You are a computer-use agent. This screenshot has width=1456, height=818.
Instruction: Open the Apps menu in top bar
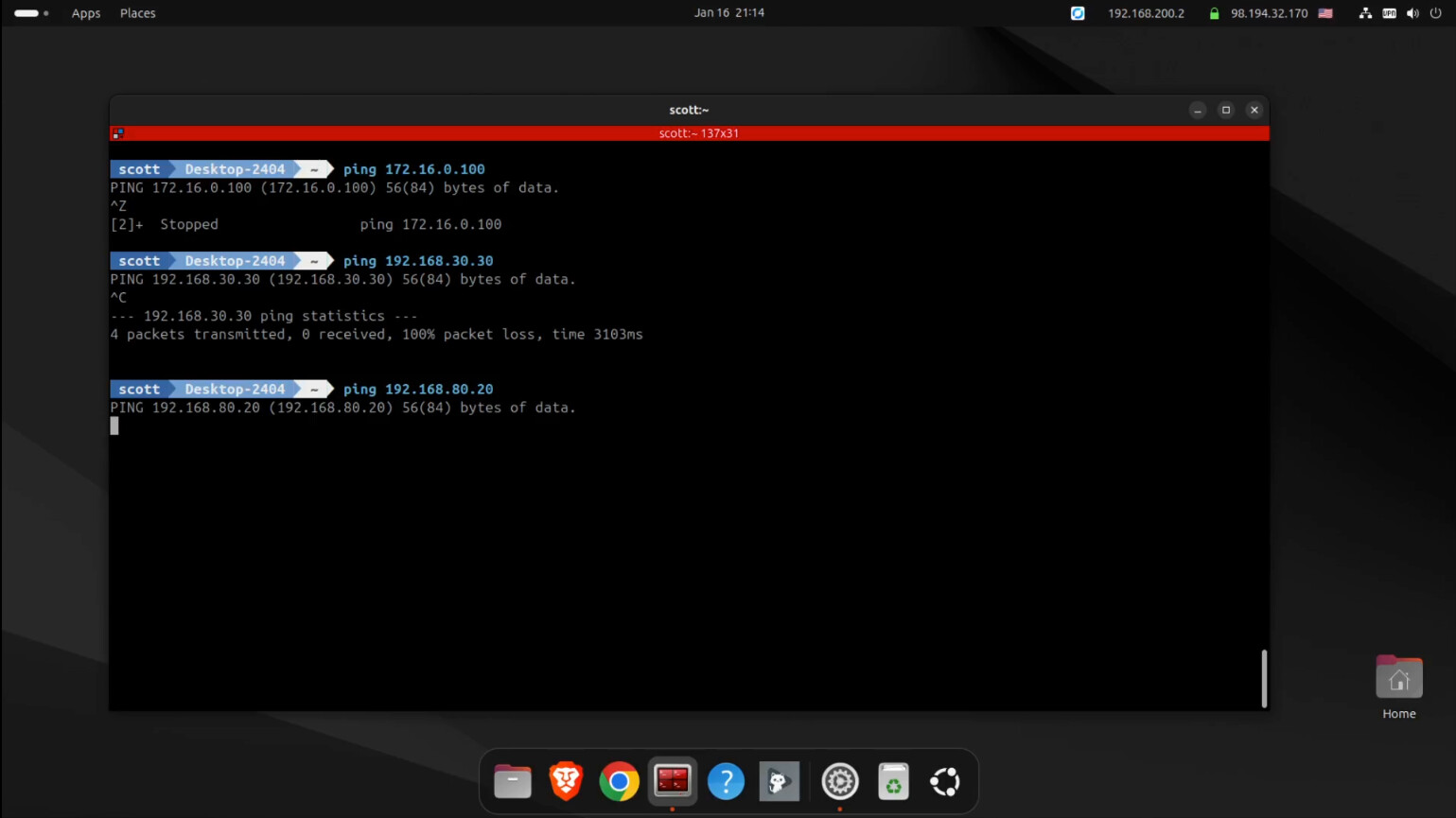tap(86, 13)
